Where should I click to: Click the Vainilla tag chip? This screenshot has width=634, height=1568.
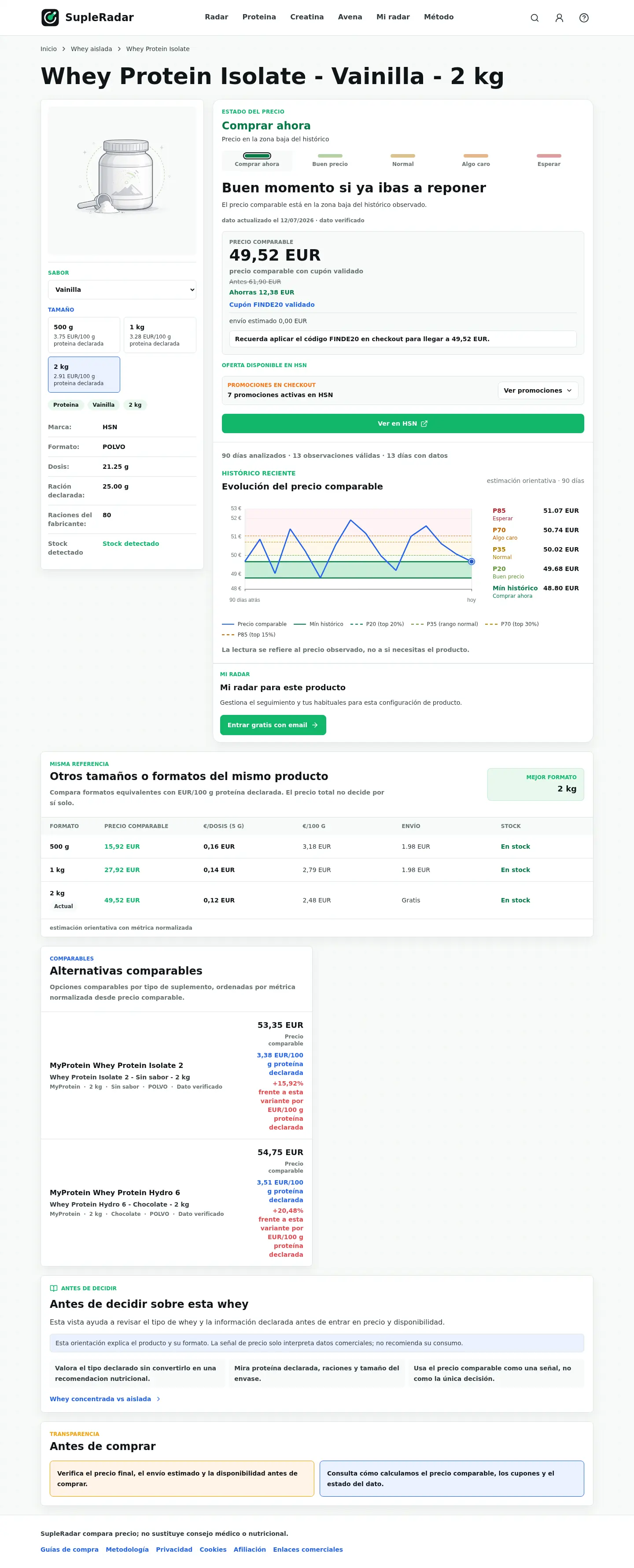(103, 405)
